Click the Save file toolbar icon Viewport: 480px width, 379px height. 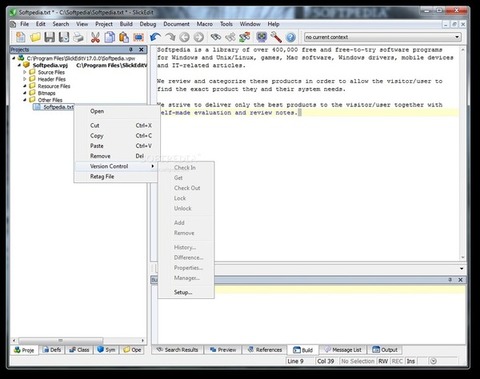click(50, 37)
